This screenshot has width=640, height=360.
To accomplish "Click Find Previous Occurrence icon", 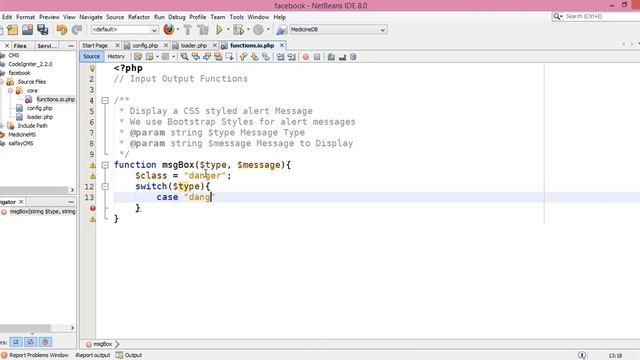I will 196,57.
